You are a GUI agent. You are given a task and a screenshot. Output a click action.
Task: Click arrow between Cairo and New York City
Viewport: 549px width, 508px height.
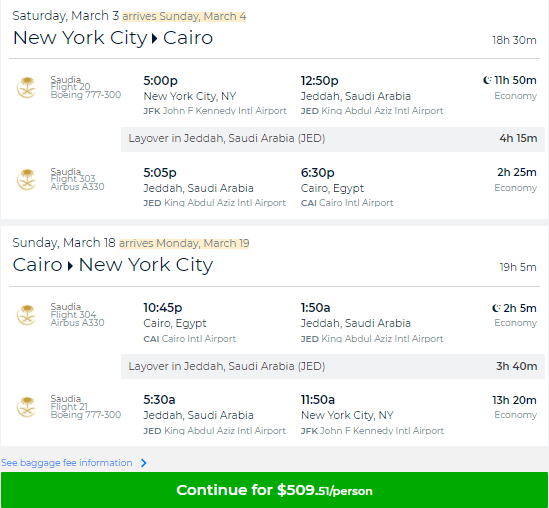[70, 266]
